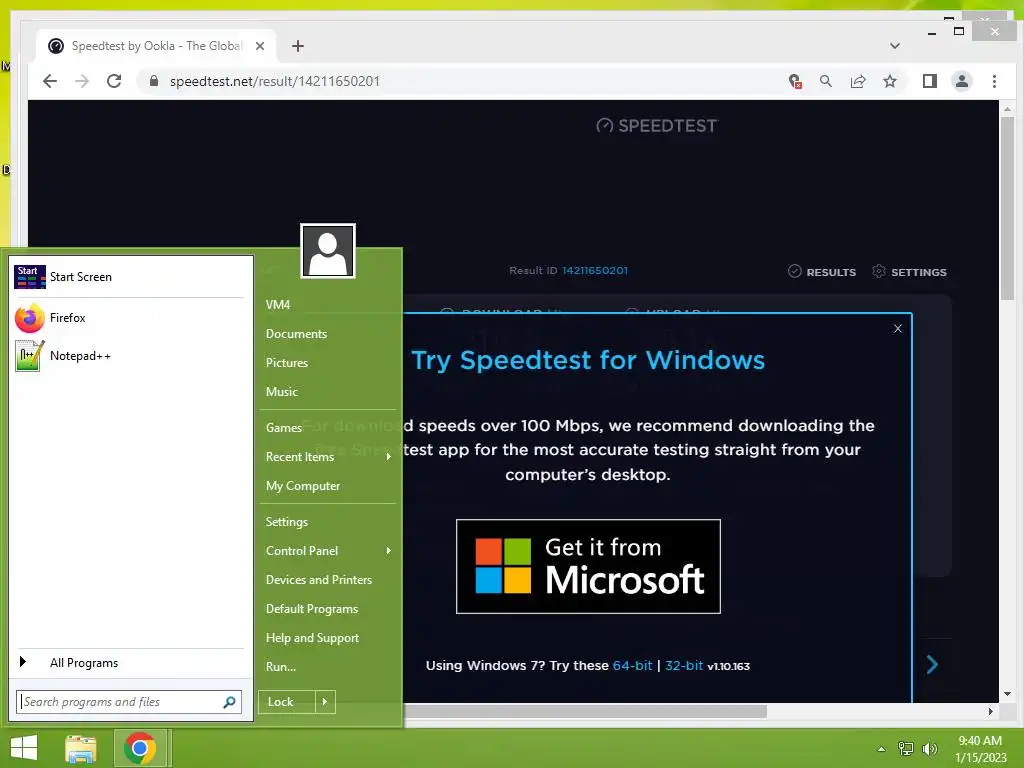Open the tab search chevron
Screen dimensions: 1024x768
895,46
